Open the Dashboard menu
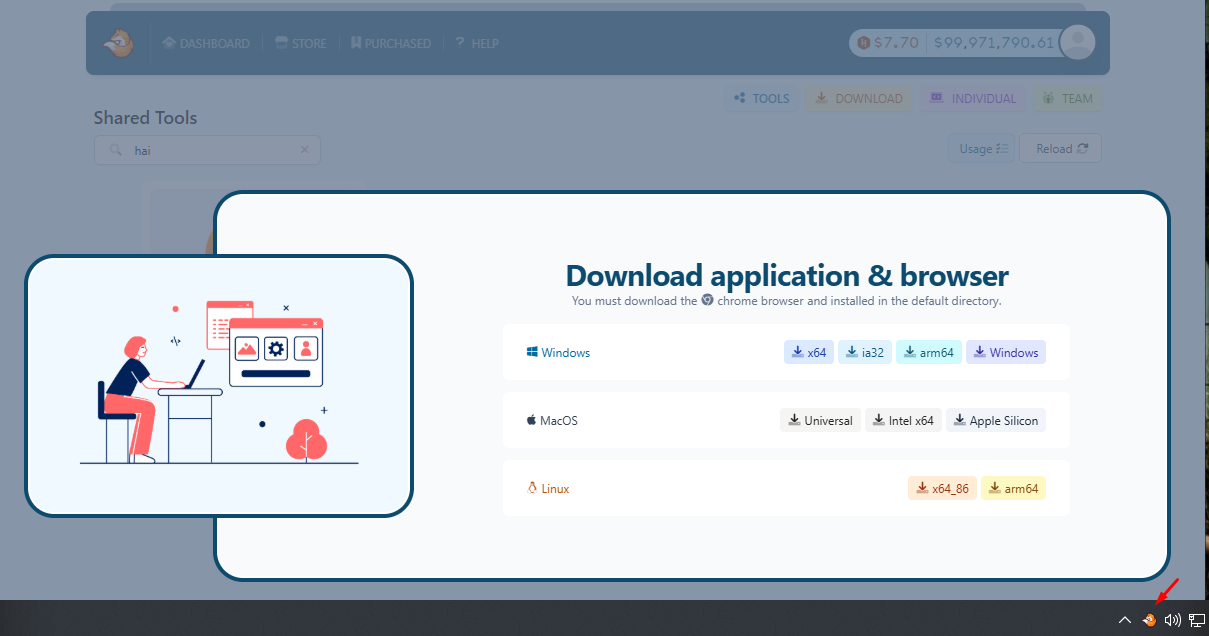The image size is (1209, 636). (x=206, y=43)
